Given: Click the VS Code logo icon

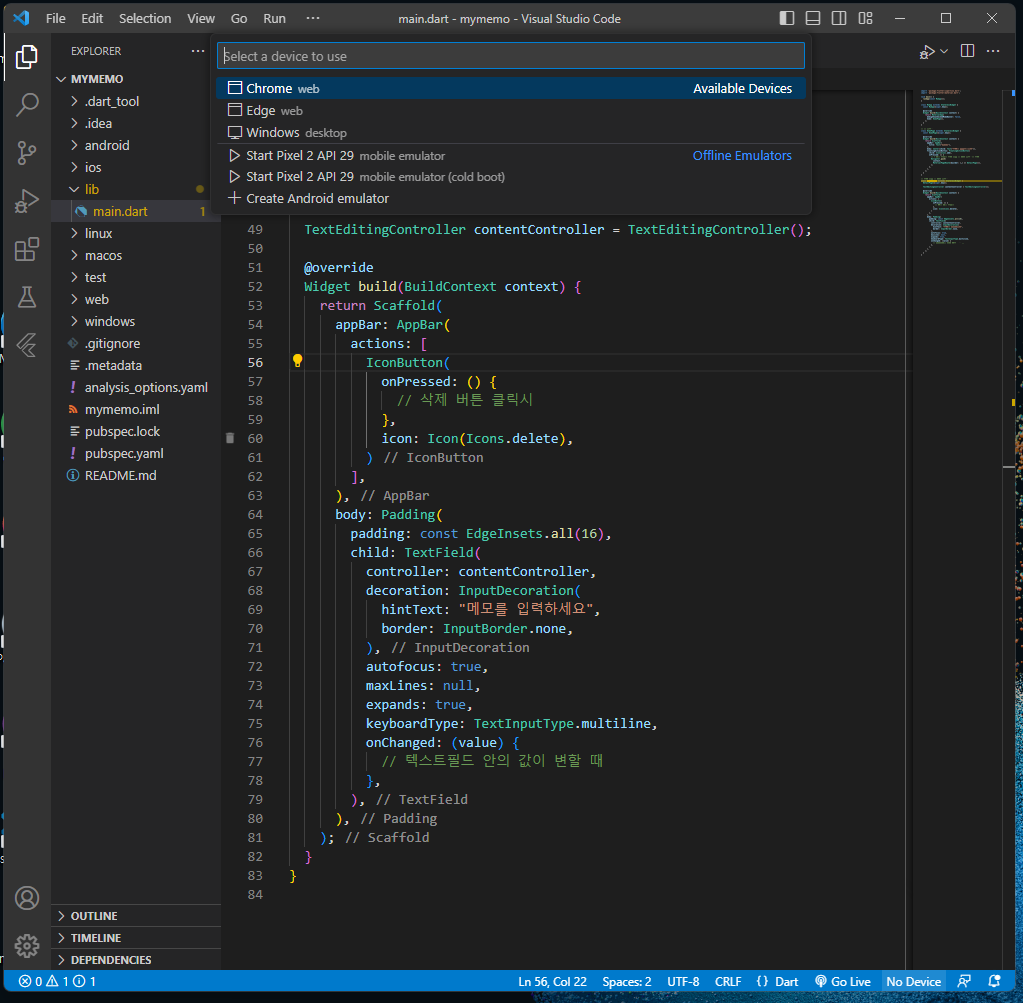Looking at the screenshot, I should 21,18.
